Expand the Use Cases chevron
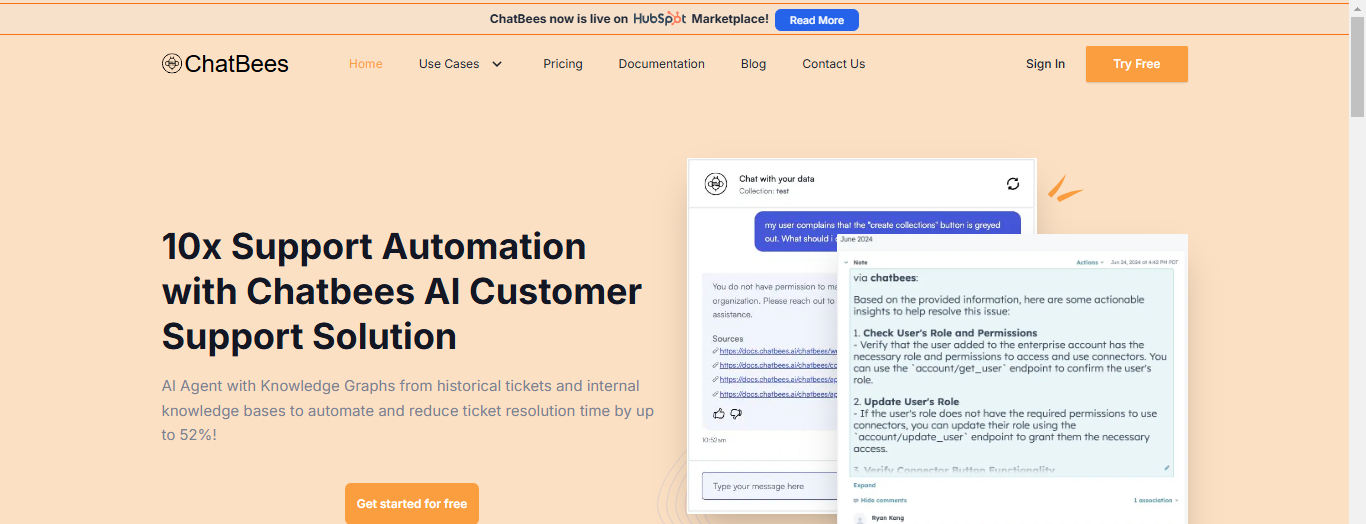This screenshot has width=1366, height=524. click(x=497, y=64)
